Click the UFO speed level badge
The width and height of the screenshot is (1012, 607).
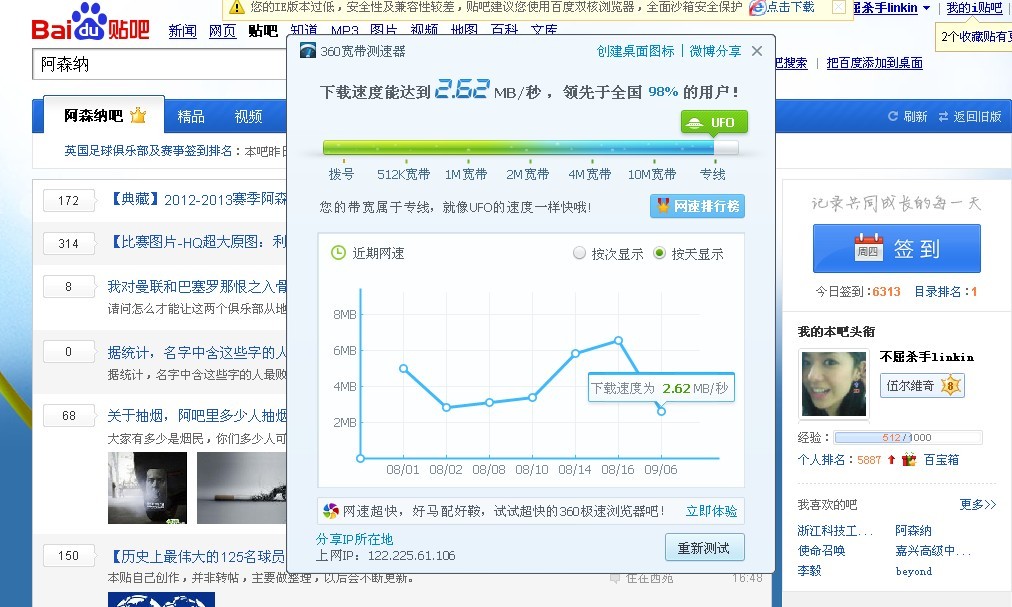pos(714,122)
